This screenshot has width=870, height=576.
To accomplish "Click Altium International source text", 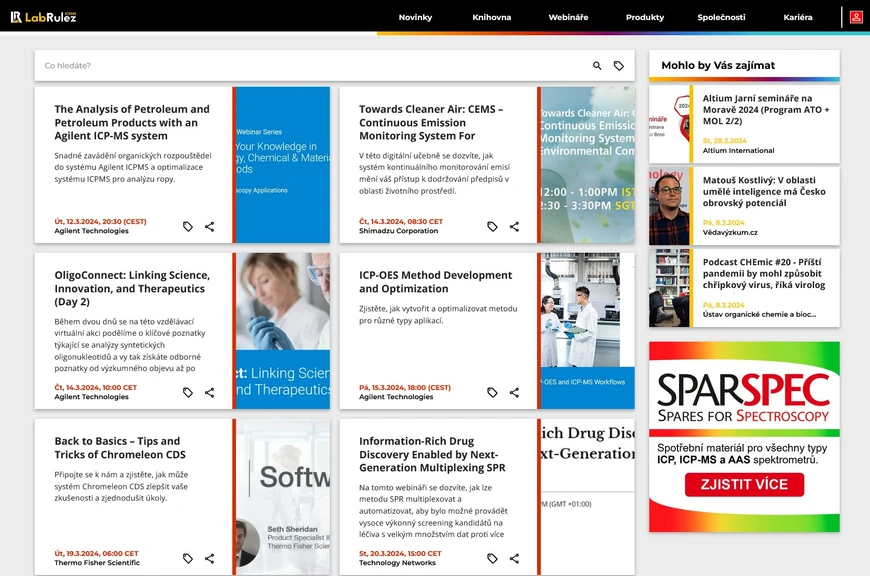I will [x=739, y=150].
